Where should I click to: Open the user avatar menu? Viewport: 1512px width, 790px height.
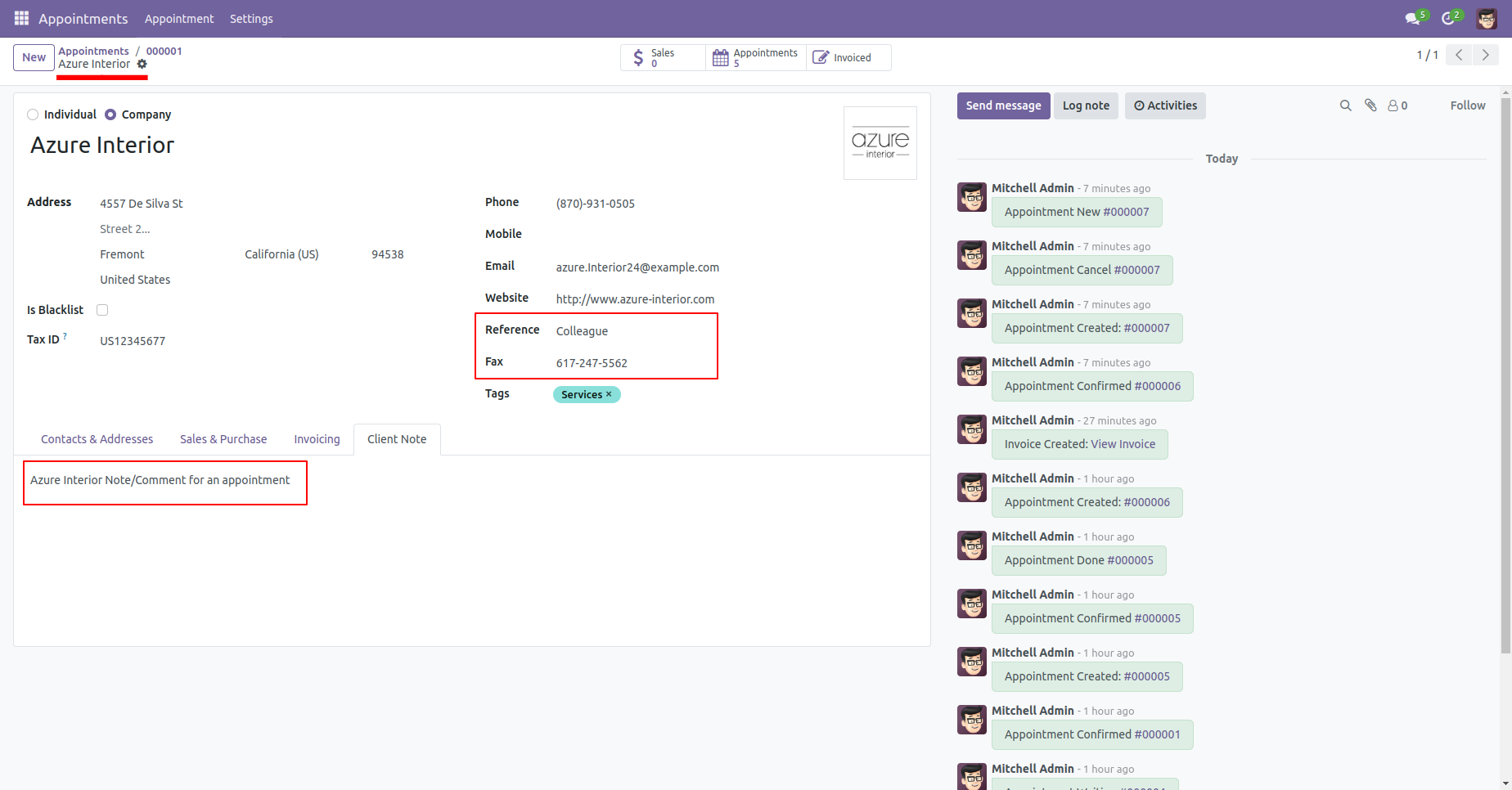coord(1487,18)
